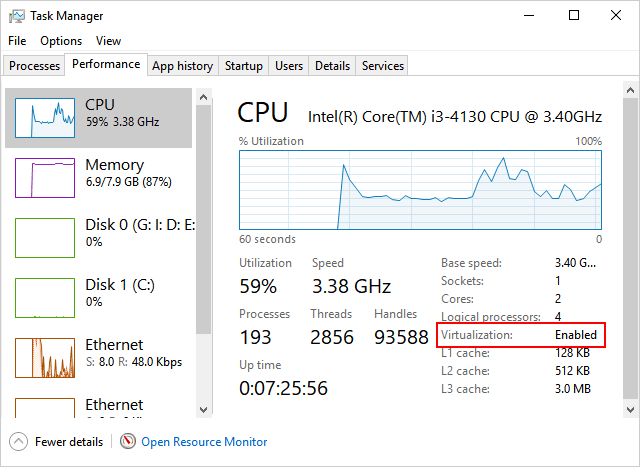The width and height of the screenshot is (640, 467).
Task: Open Resource Monitor link
Action: tap(204, 441)
